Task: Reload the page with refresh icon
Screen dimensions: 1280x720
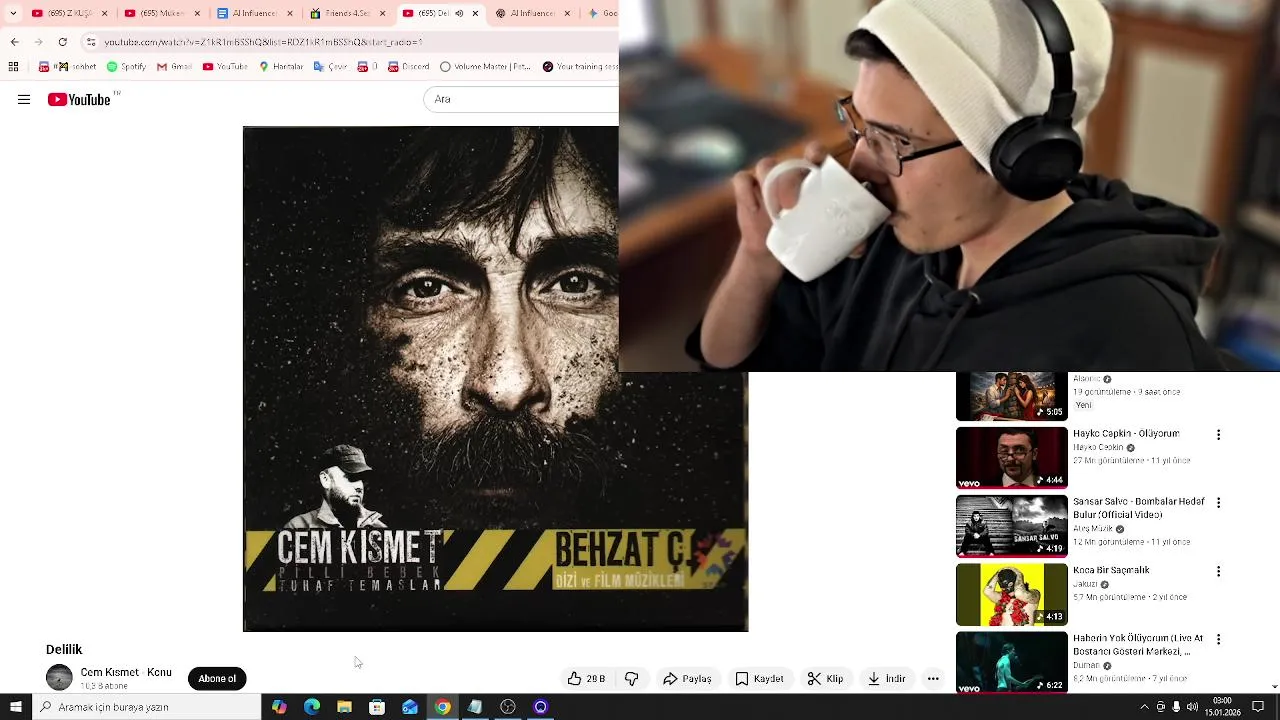Action: (63, 42)
